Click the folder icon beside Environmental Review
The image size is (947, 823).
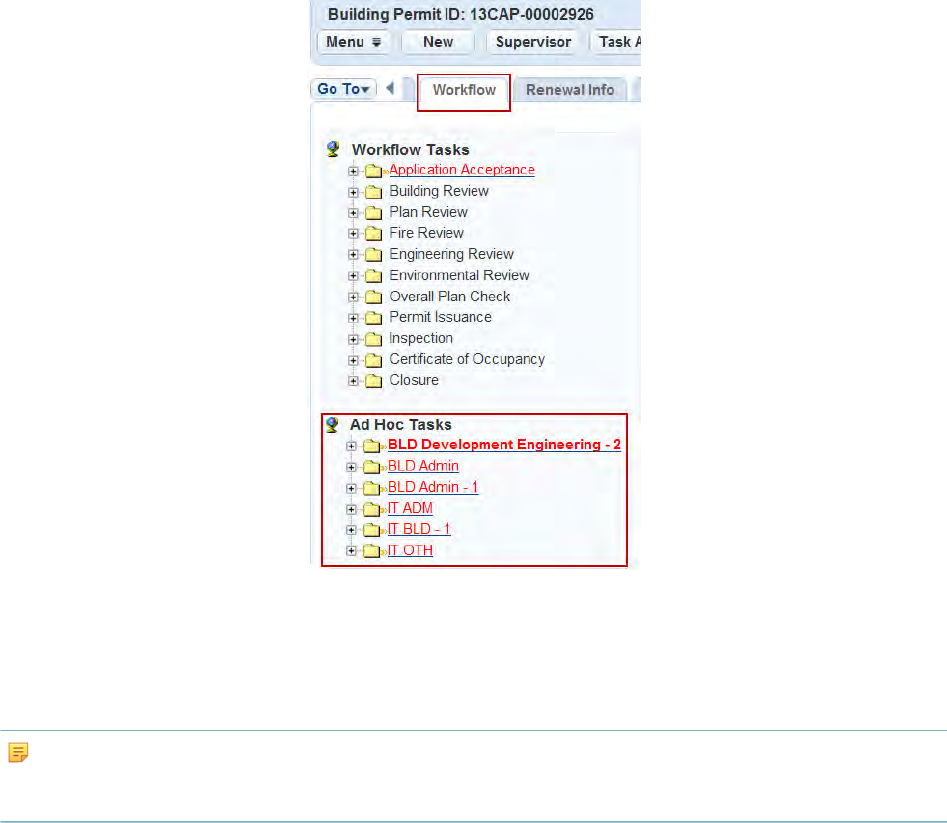coord(374,276)
